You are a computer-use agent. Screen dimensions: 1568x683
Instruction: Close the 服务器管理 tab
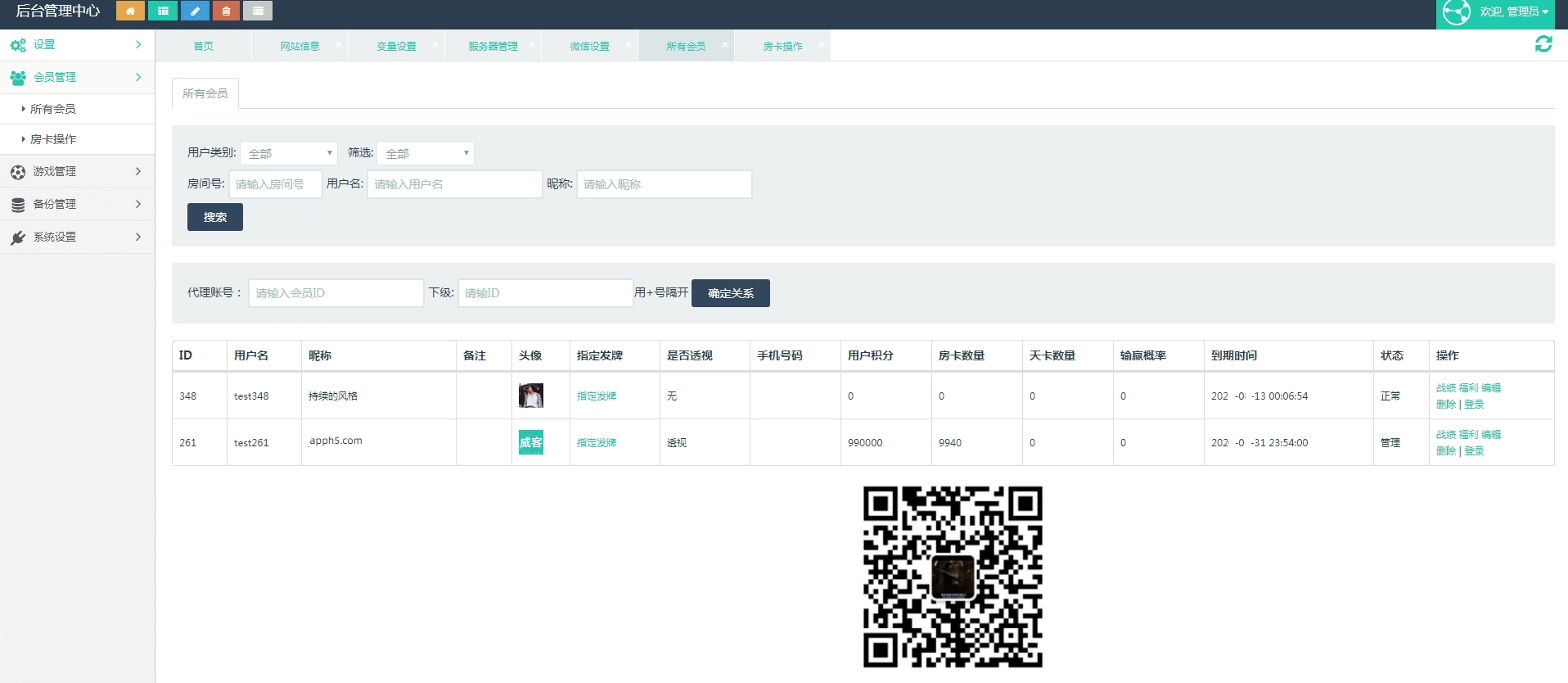click(x=532, y=45)
